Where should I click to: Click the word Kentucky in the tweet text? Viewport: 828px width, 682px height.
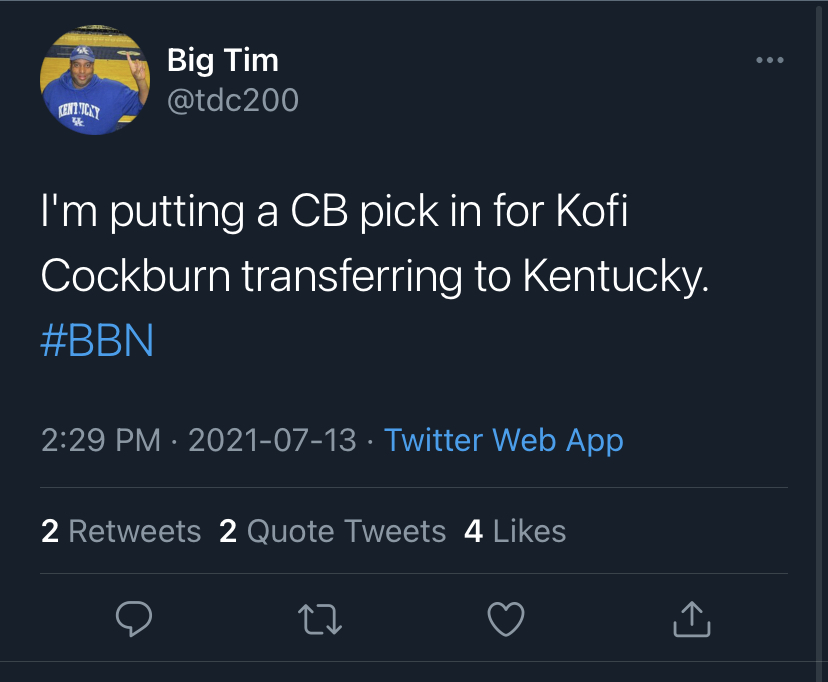point(615,277)
